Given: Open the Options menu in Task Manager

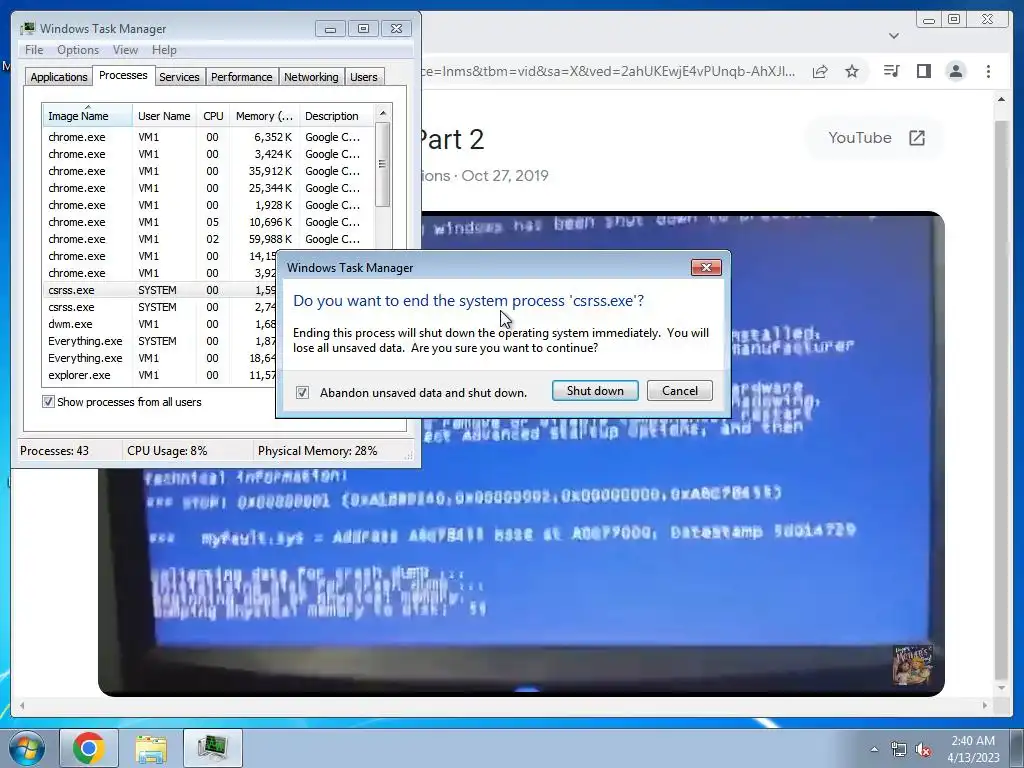Looking at the screenshot, I should tap(78, 50).
